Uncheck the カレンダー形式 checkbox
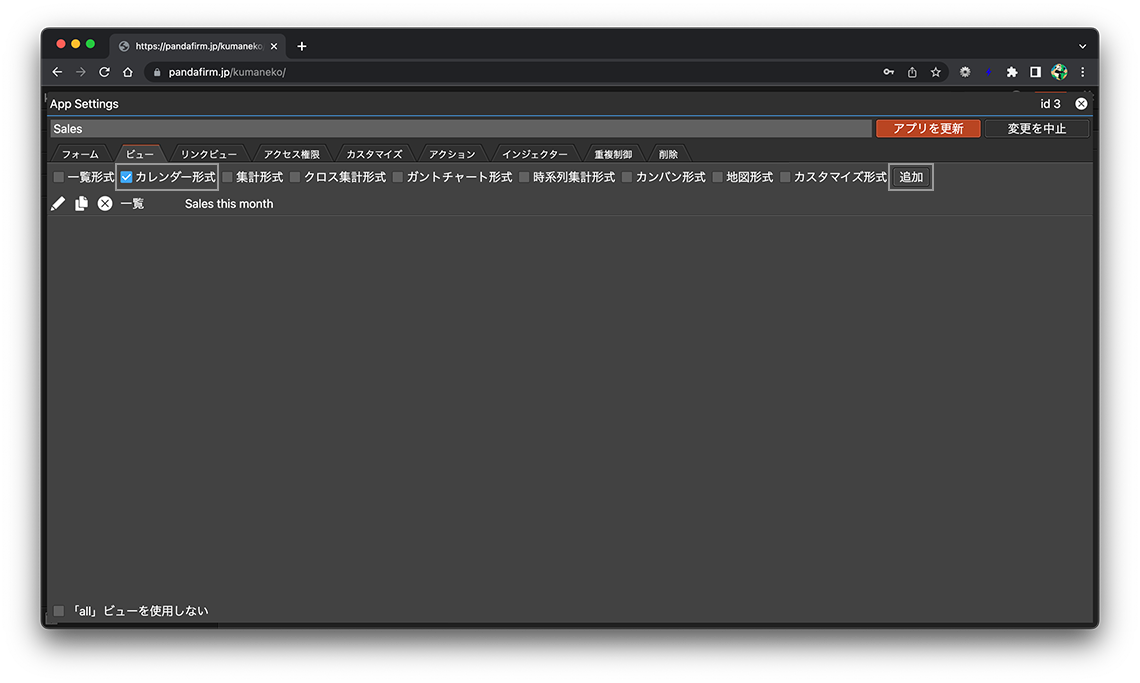 [x=127, y=177]
